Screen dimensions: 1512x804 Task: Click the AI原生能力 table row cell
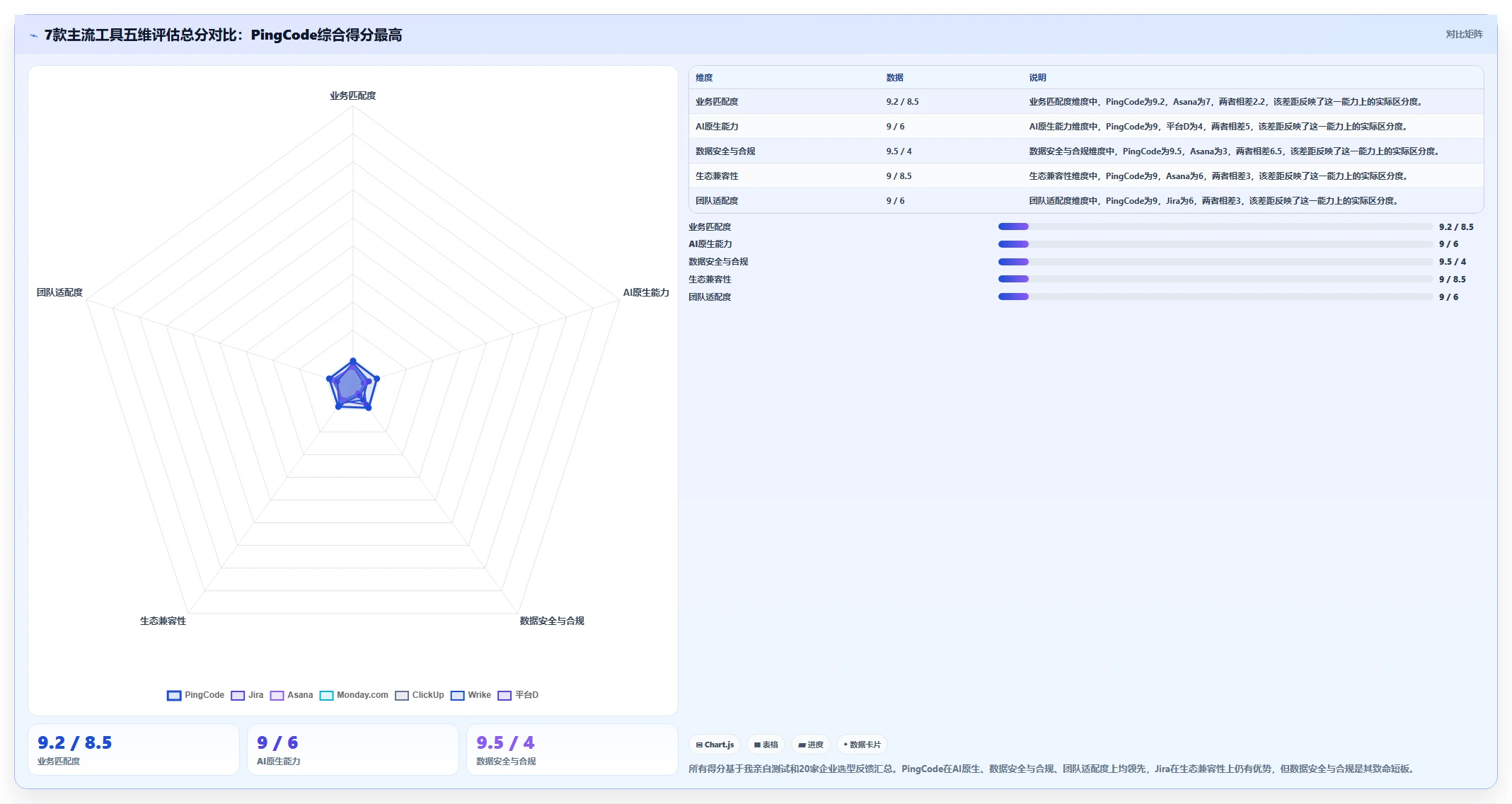[717, 127]
